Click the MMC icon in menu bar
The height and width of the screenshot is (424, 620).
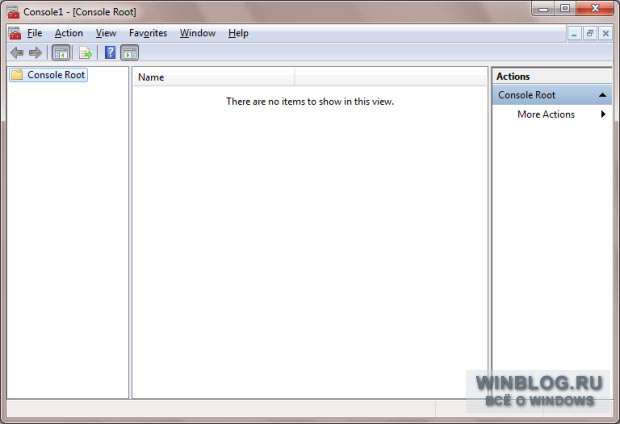(x=15, y=33)
